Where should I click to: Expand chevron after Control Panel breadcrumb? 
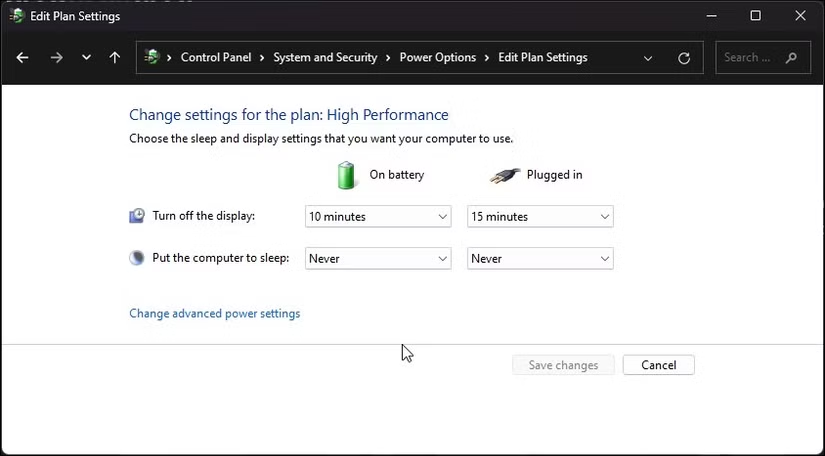tap(261, 57)
